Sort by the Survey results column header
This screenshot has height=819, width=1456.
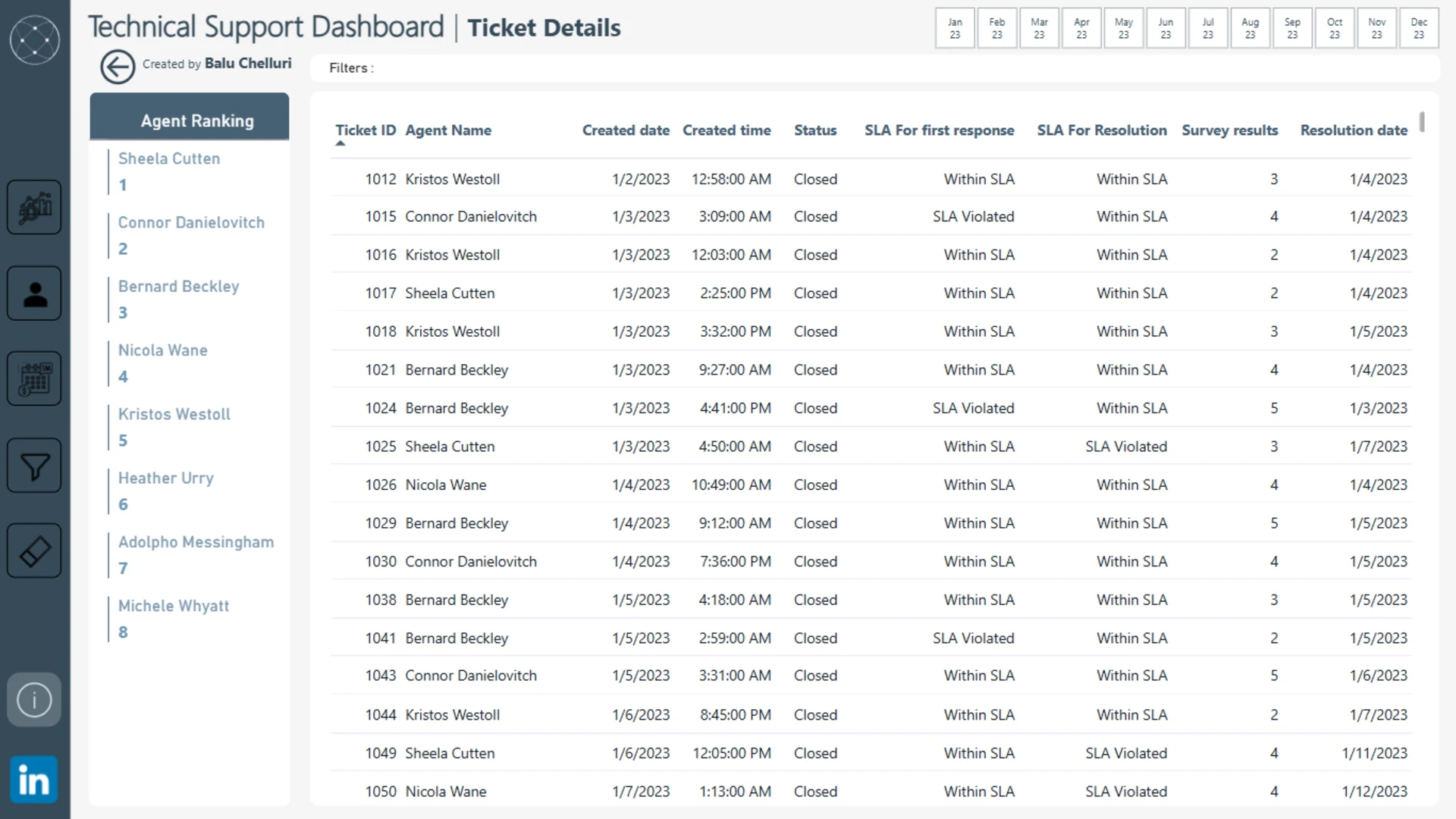click(1229, 130)
